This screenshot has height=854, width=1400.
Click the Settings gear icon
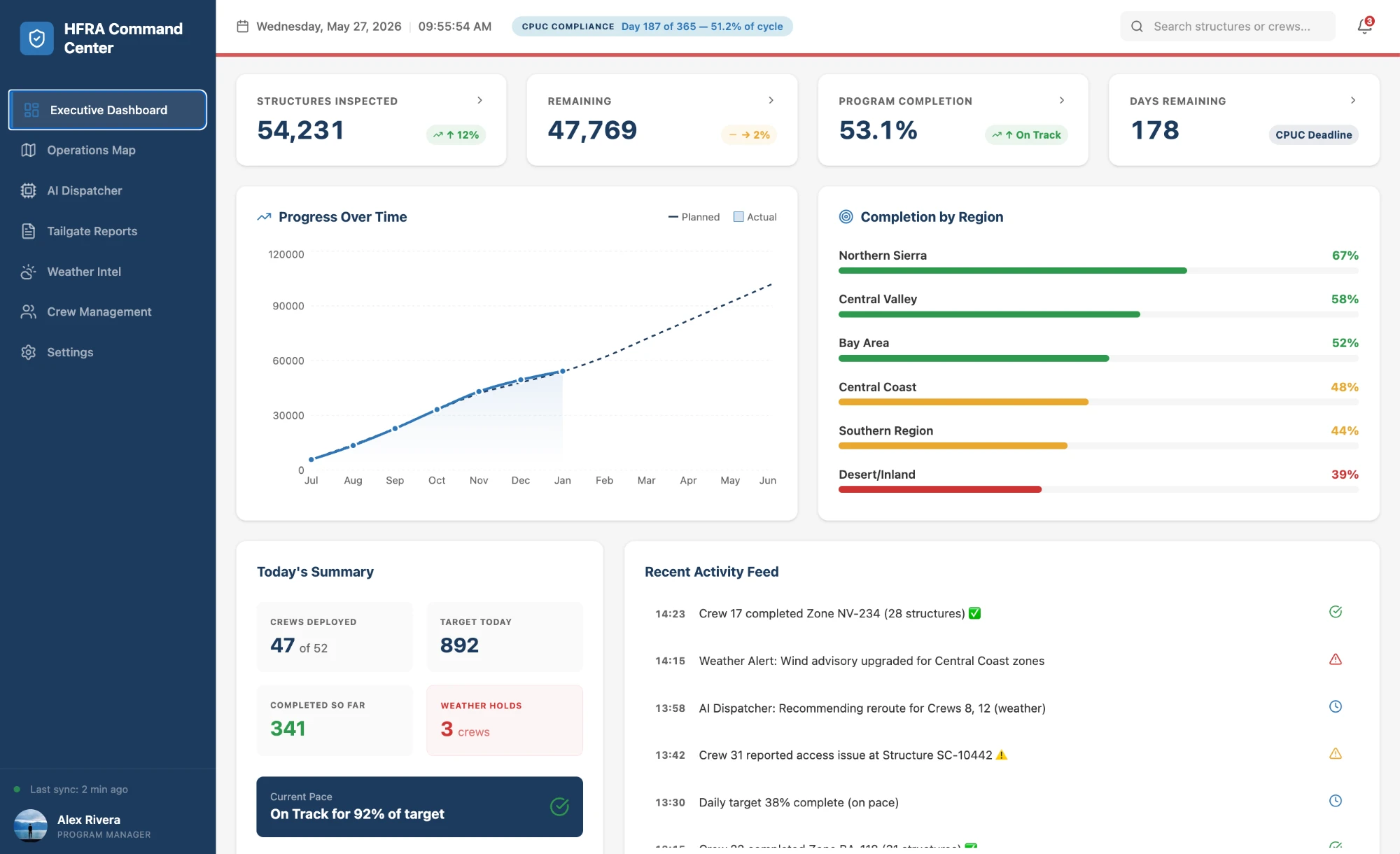[x=28, y=352]
